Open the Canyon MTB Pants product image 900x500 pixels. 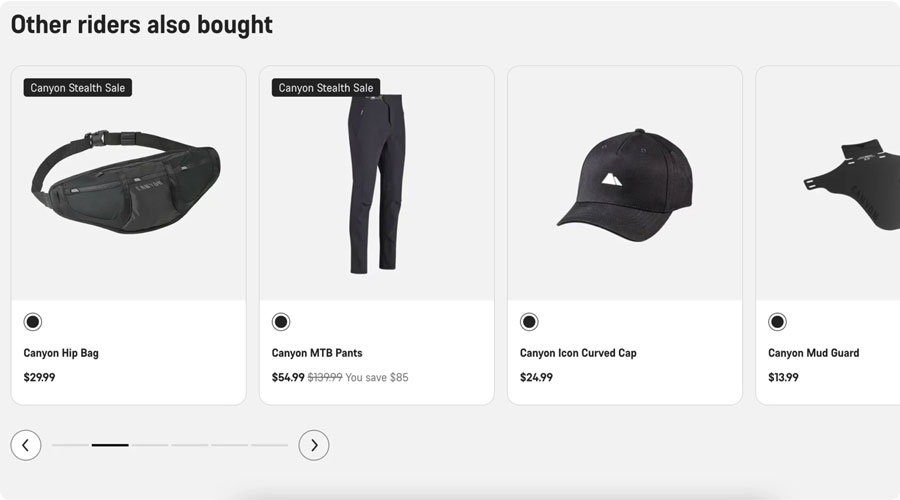pos(376,185)
